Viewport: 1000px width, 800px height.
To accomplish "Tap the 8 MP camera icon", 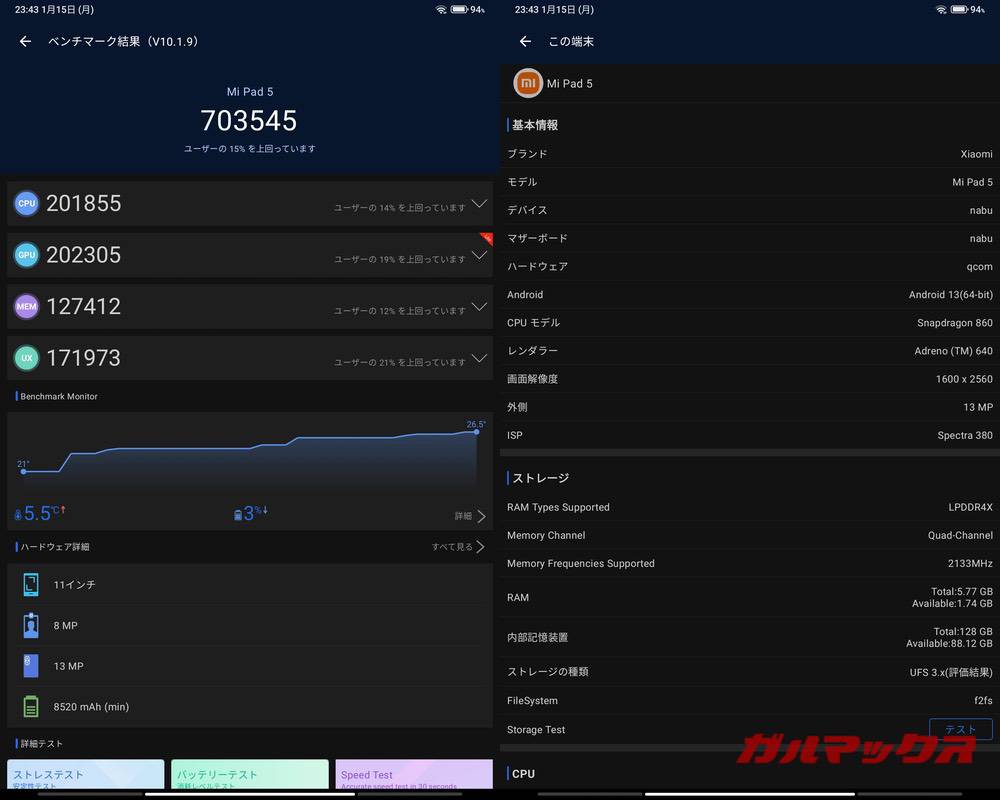I will click(x=32, y=625).
